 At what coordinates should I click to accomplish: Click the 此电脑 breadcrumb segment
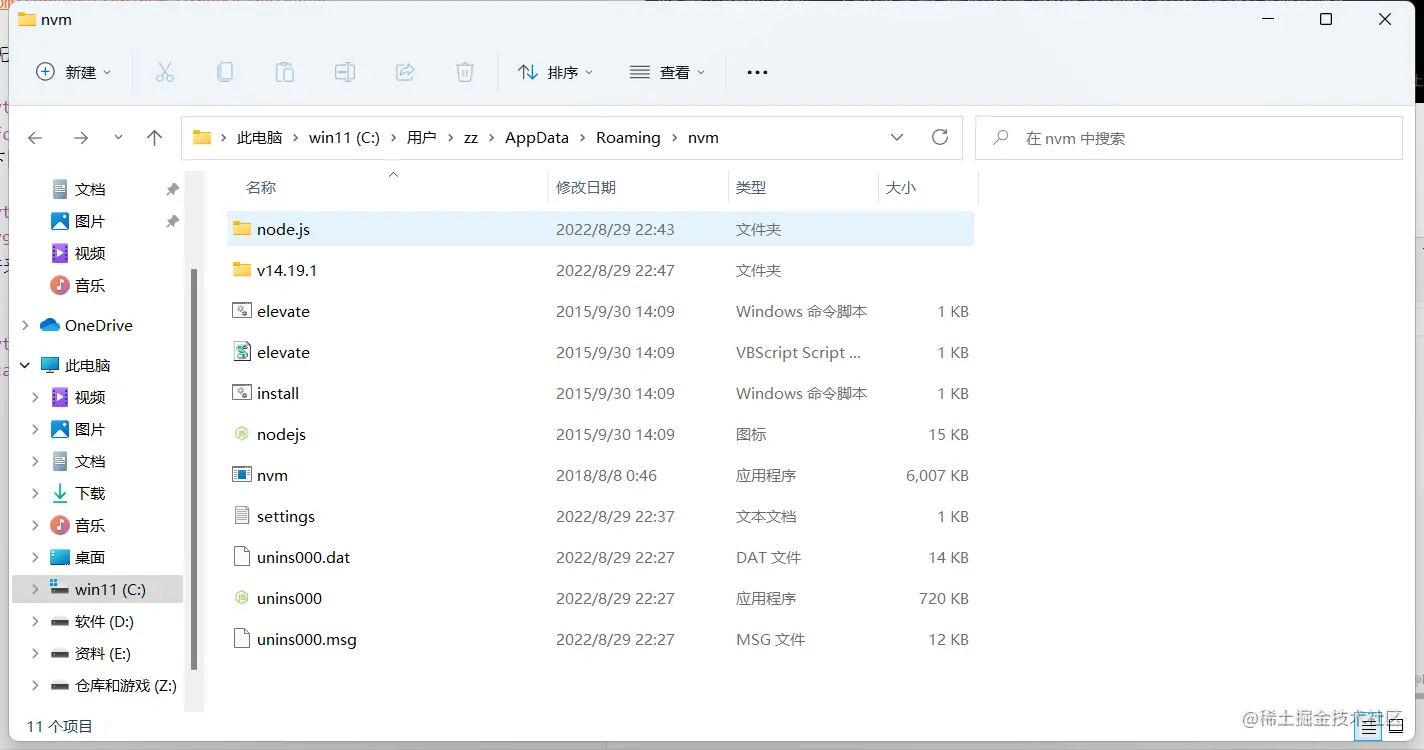[259, 138]
